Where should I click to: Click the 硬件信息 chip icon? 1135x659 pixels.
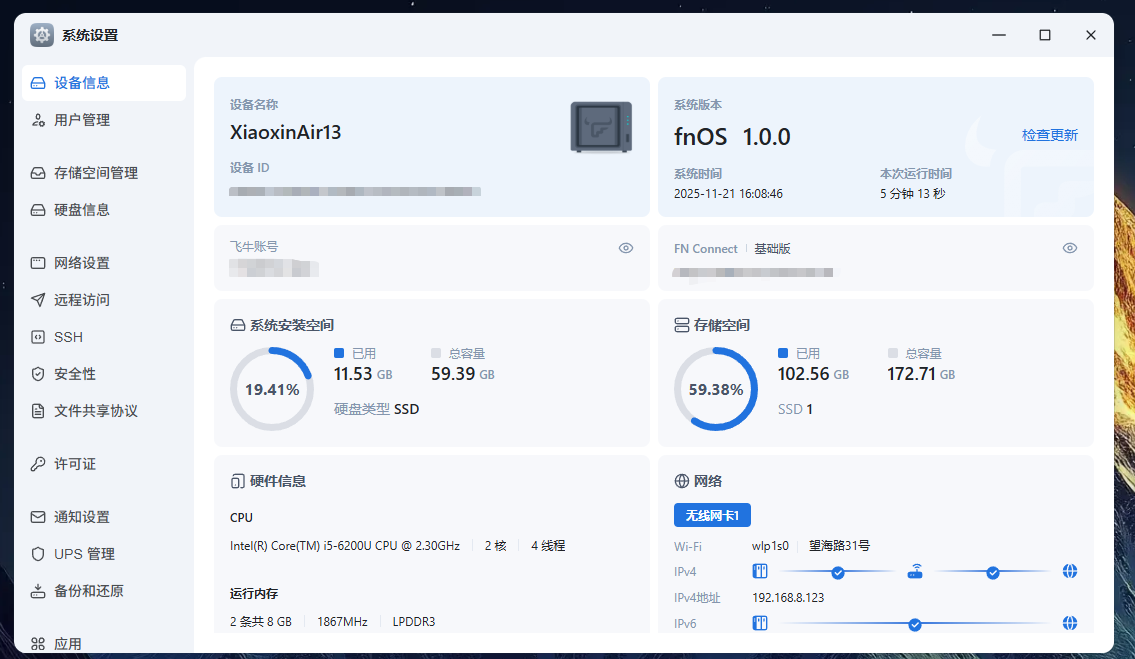[237, 481]
